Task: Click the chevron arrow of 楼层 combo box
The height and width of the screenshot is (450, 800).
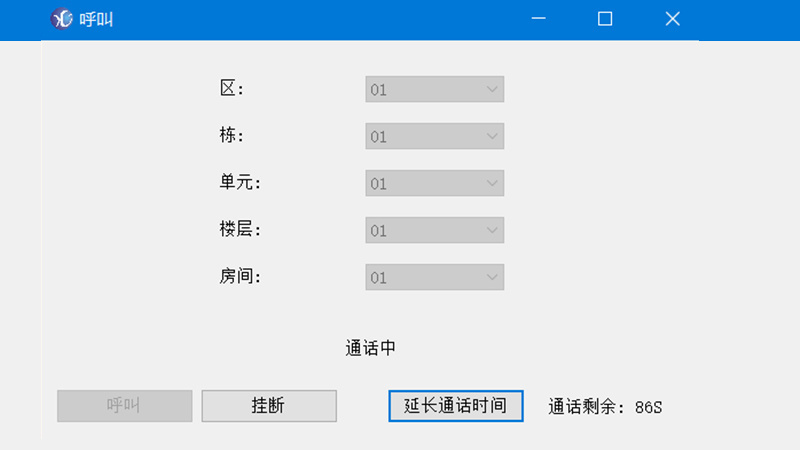Action: (x=492, y=230)
